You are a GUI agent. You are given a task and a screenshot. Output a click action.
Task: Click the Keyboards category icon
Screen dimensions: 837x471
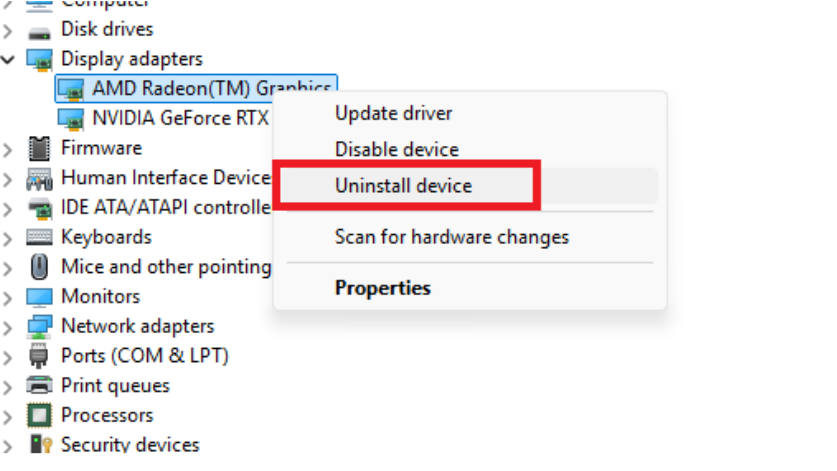[40, 237]
